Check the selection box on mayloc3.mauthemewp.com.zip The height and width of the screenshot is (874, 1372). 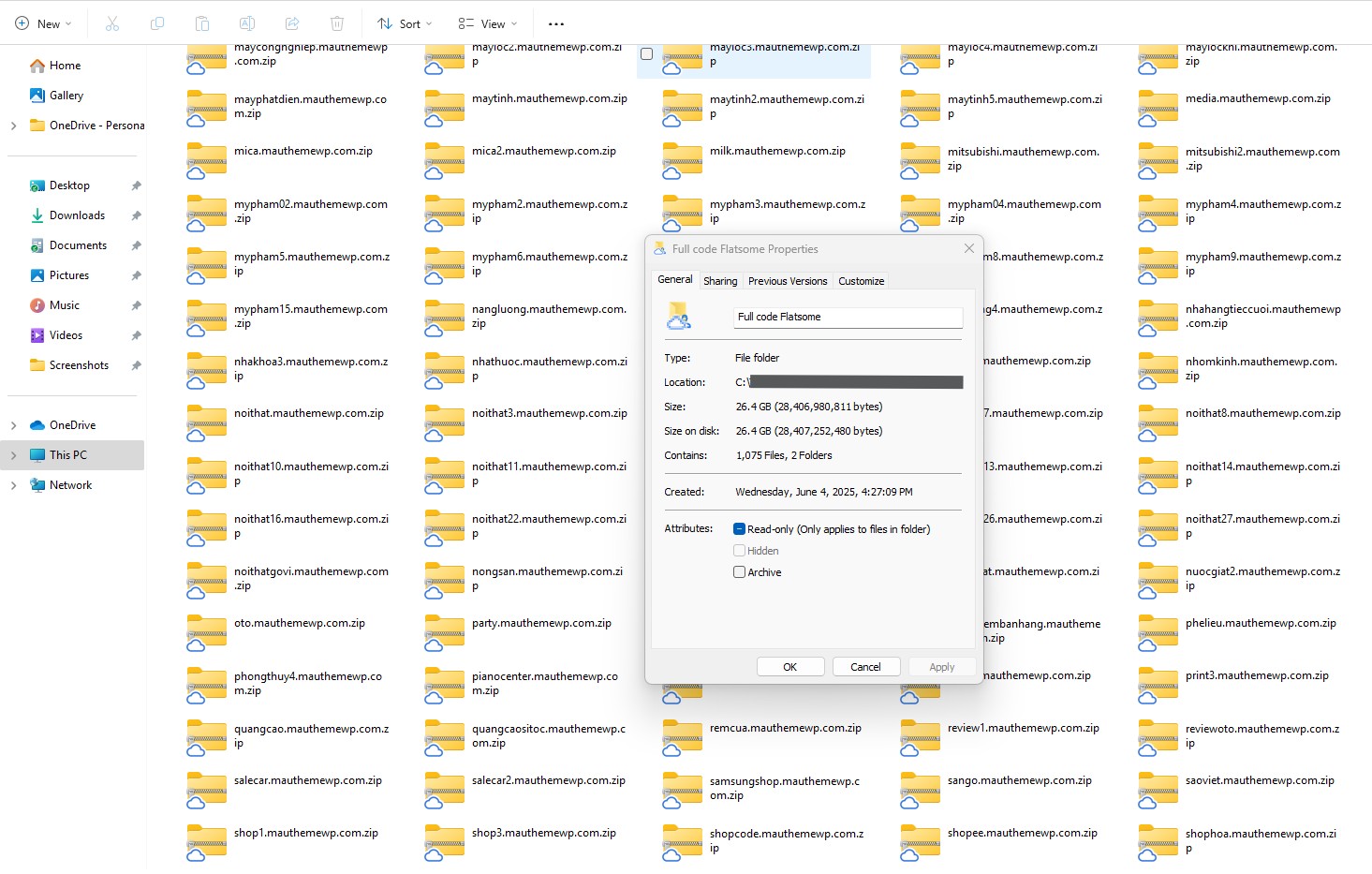coord(646,54)
